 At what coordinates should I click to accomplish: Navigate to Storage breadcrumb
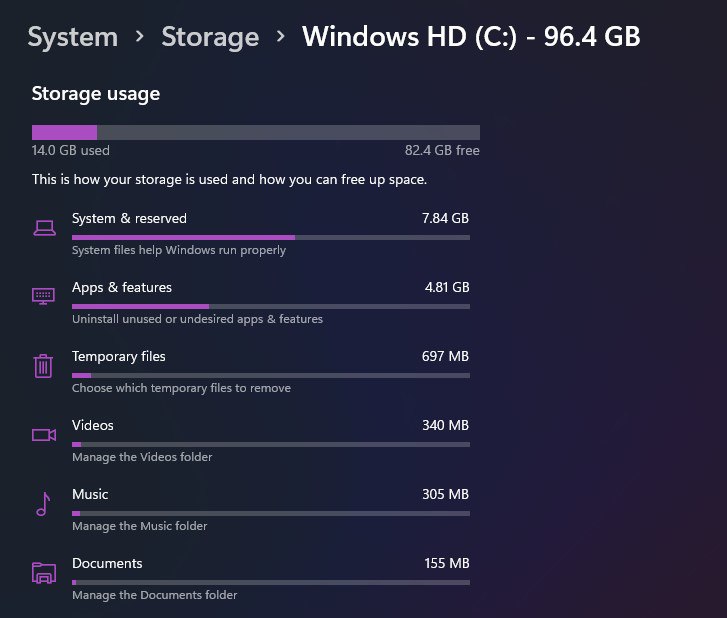pos(210,37)
